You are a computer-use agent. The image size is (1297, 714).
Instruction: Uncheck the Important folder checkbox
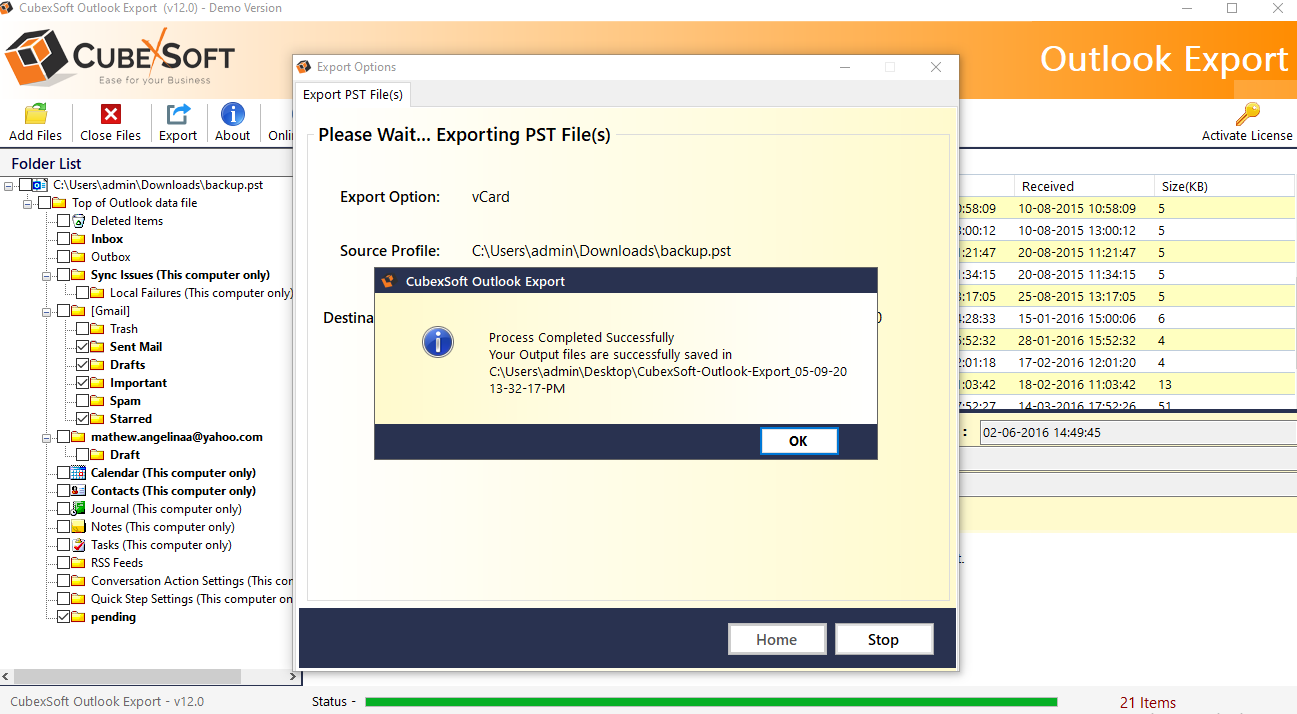click(82, 383)
